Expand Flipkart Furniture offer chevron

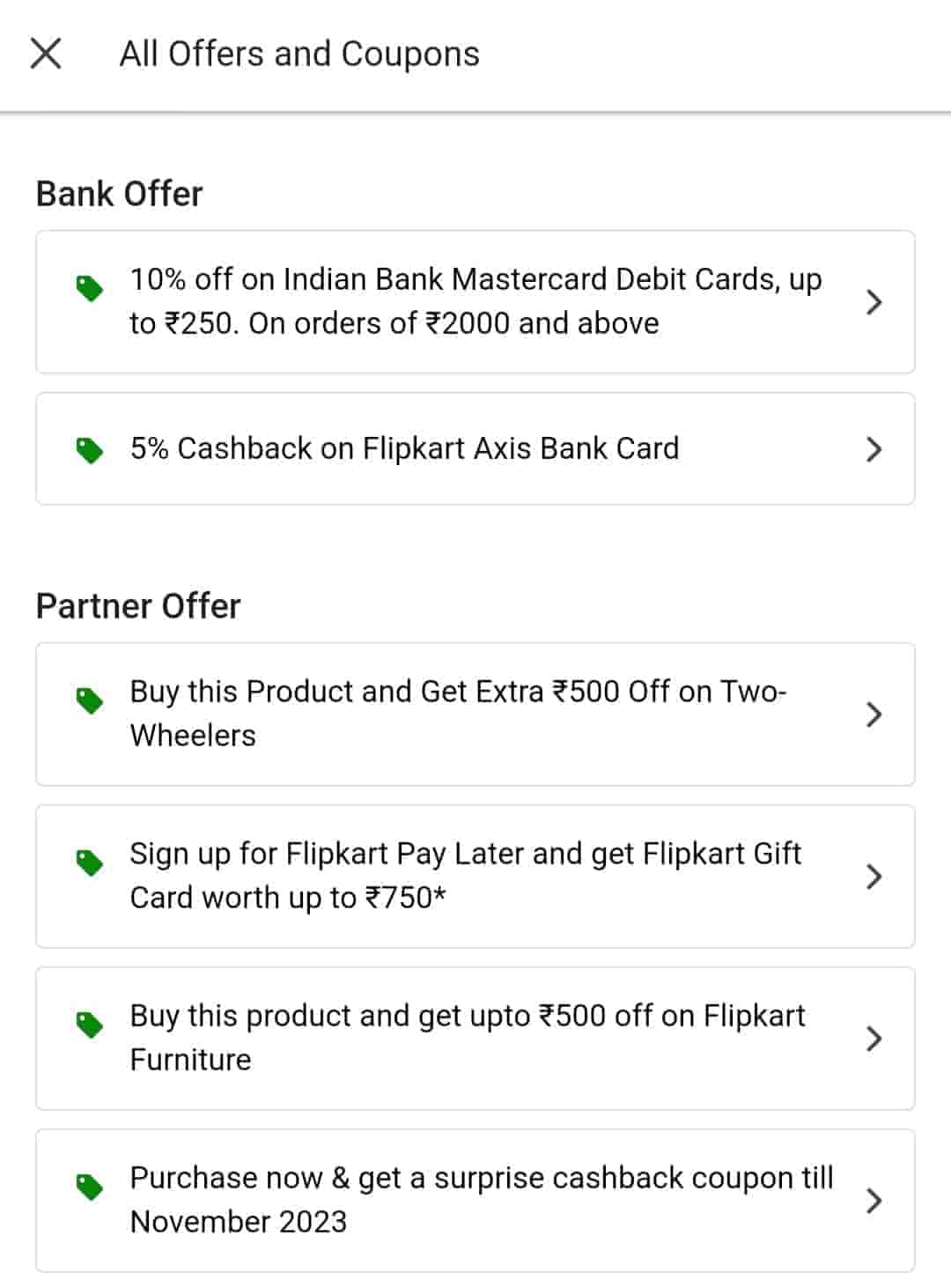874,1039
